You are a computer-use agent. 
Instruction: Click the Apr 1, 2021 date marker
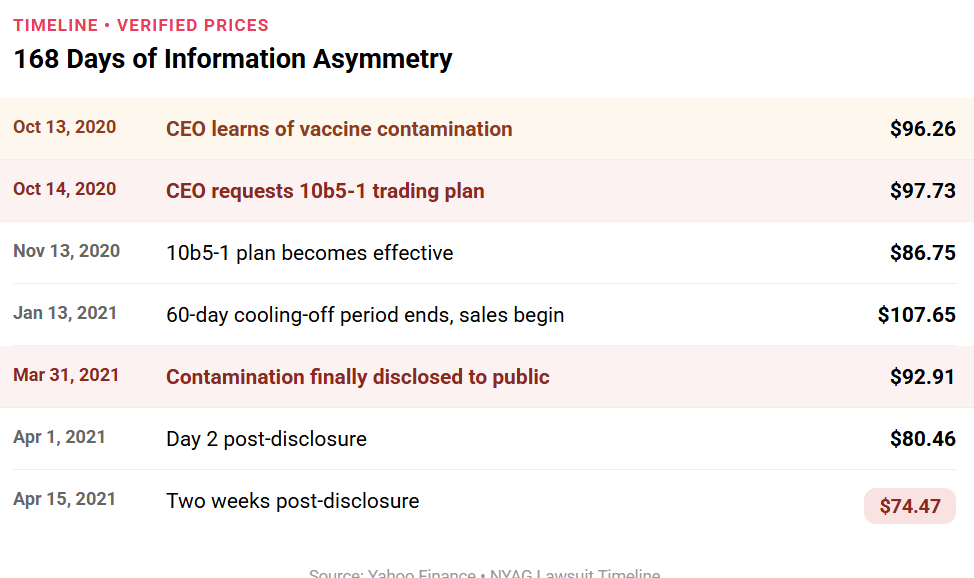[59, 437]
